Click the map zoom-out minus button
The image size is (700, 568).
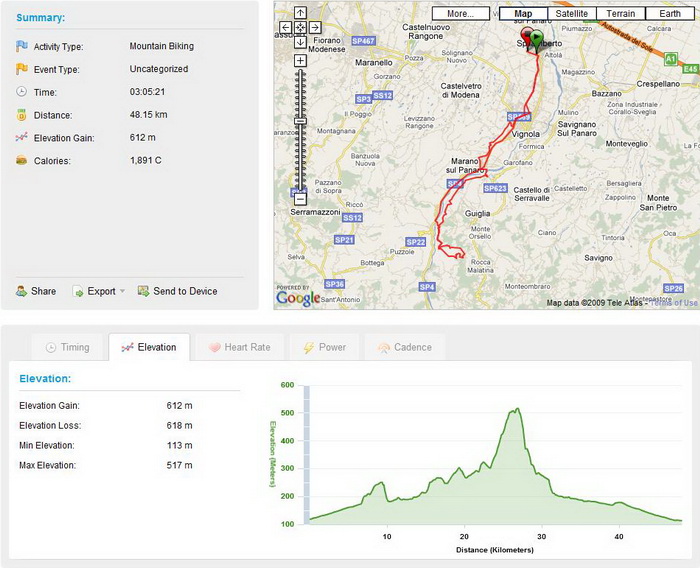click(300, 199)
